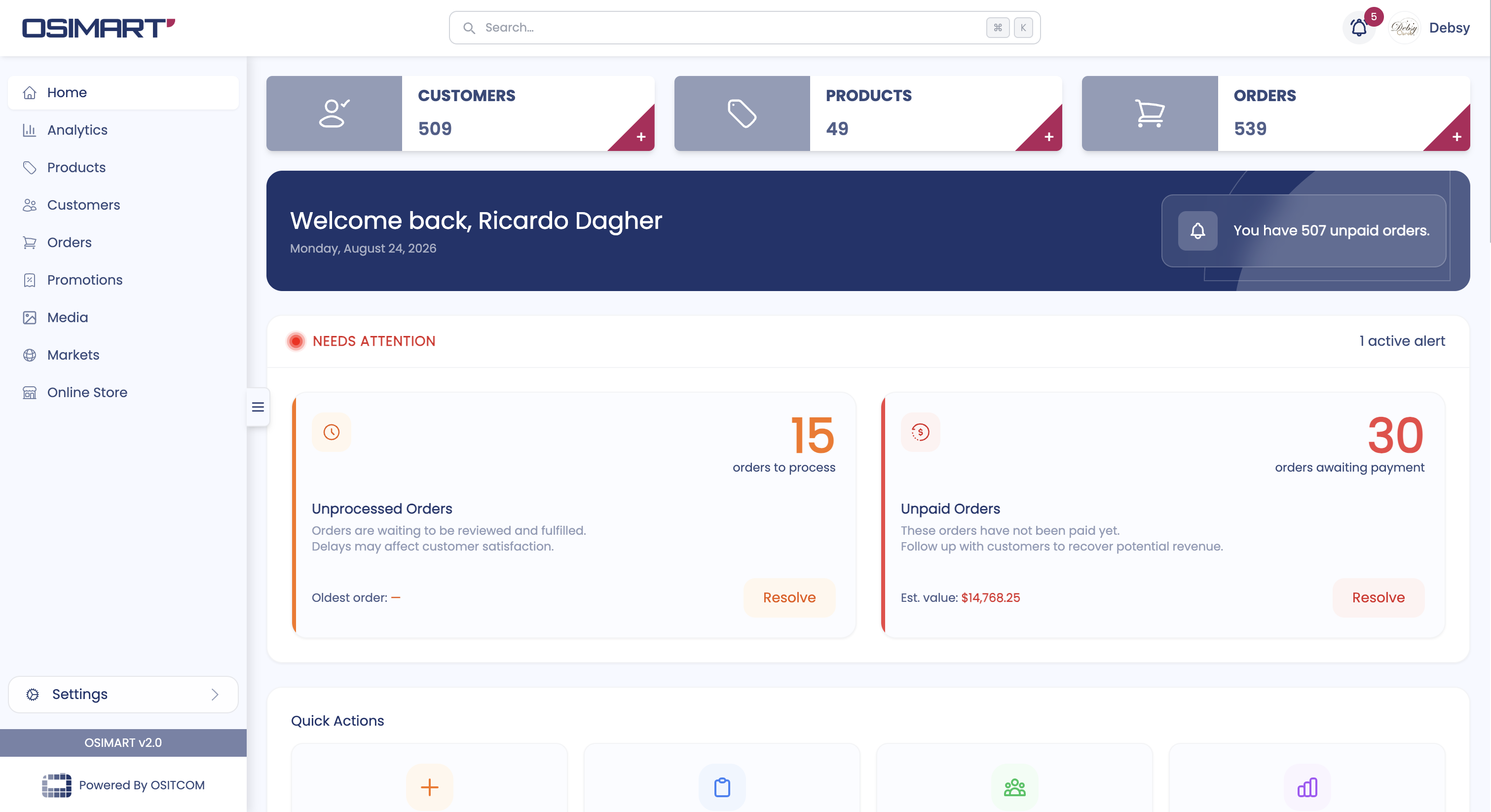
Task: Open Customers in sidebar
Action: [123, 205]
